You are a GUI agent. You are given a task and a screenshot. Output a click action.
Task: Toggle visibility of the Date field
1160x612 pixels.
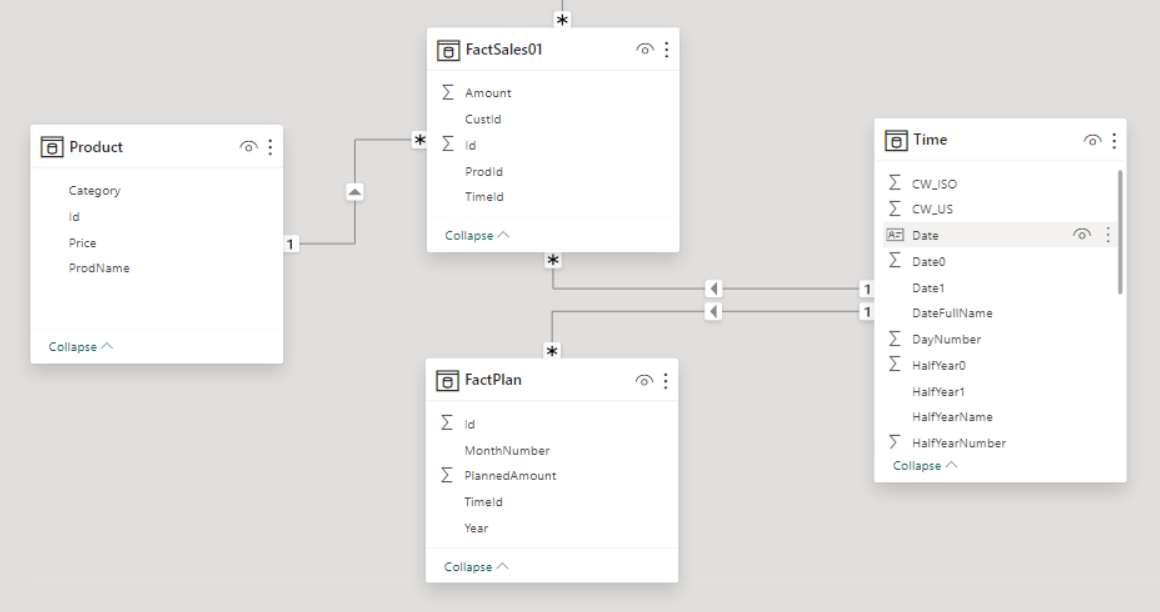coord(1081,235)
